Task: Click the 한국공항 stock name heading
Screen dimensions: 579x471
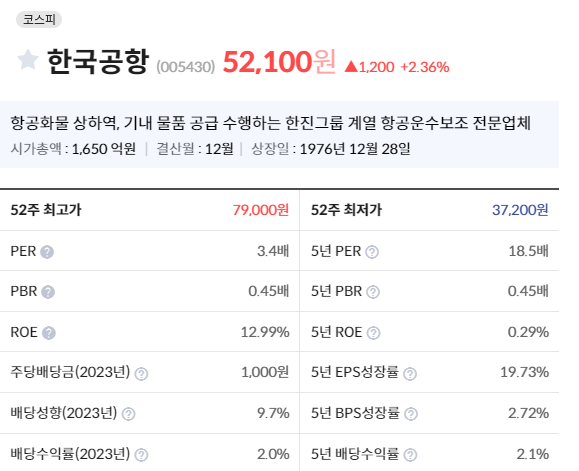Action: (x=98, y=61)
